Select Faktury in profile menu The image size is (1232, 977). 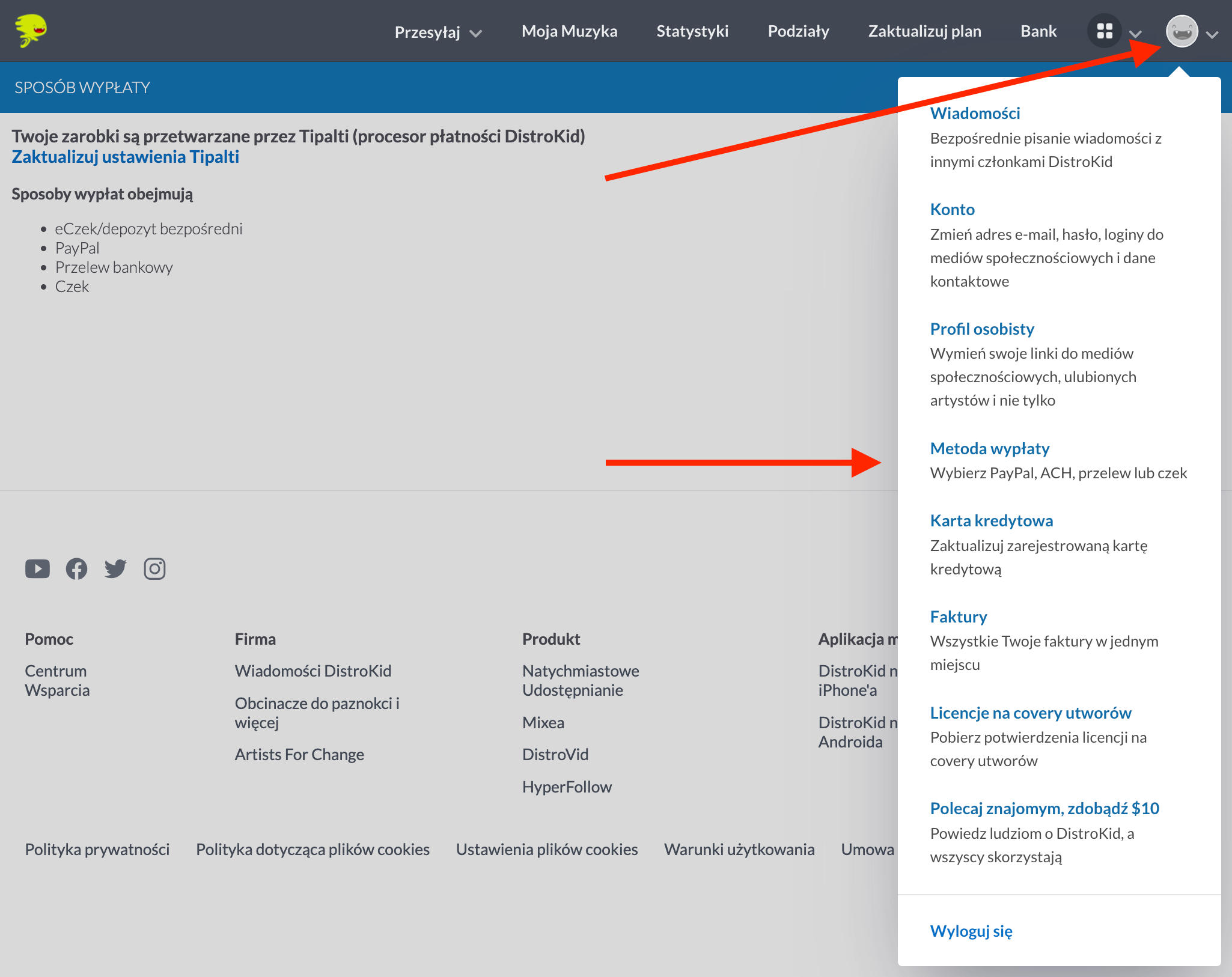point(958,616)
